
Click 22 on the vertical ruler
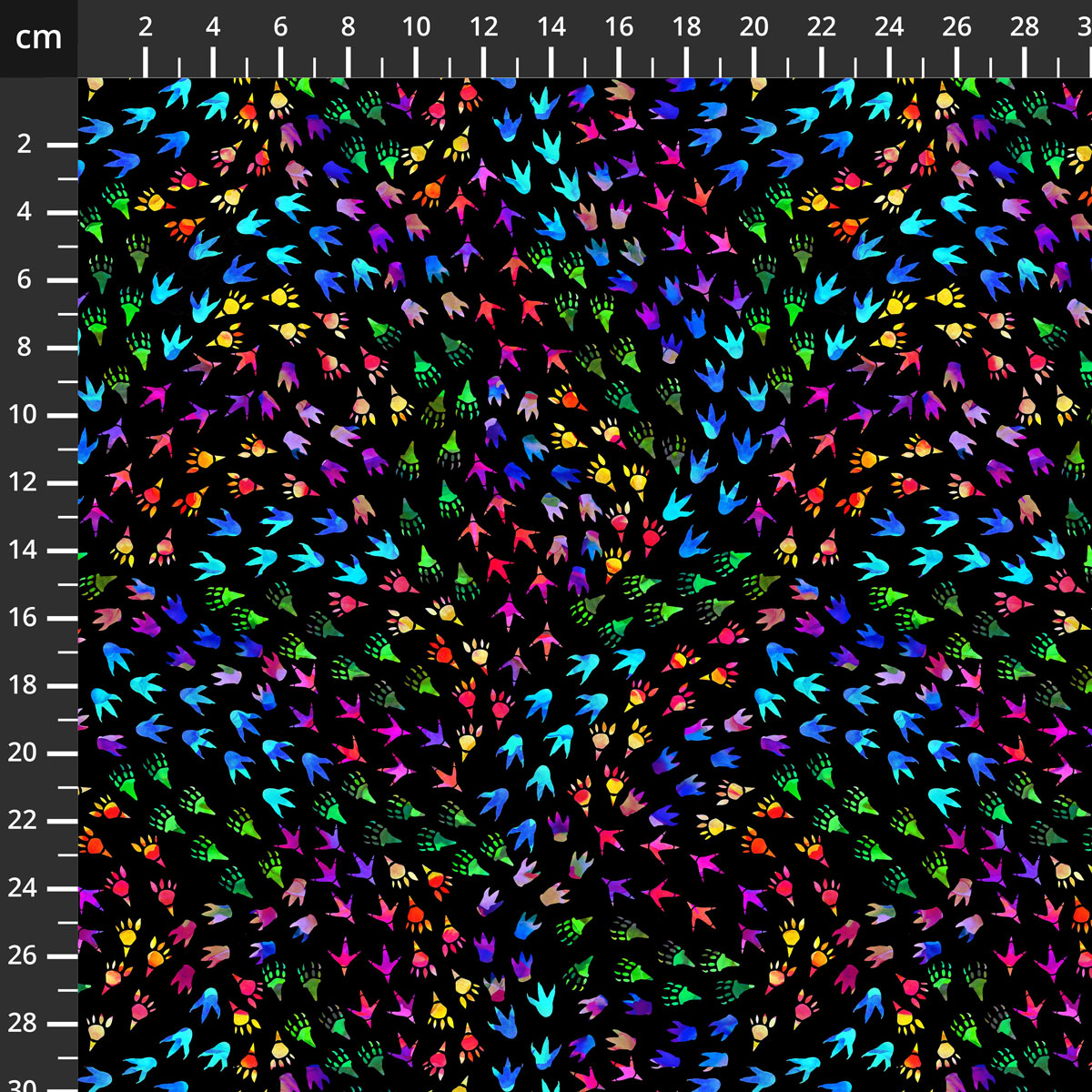pos(22,820)
